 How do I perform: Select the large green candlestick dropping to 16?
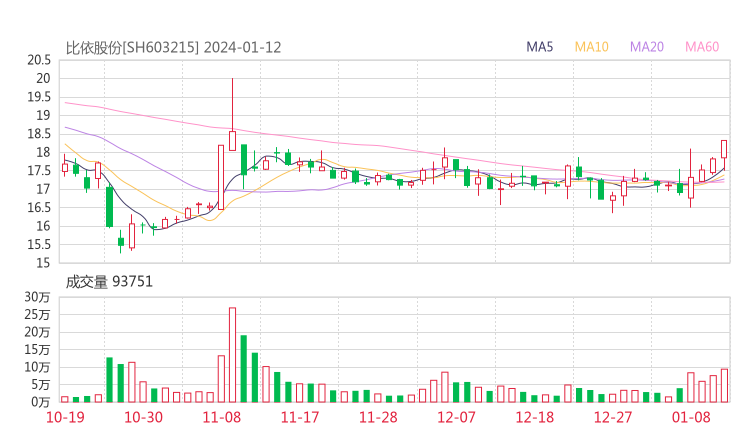(x=109, y=207)
